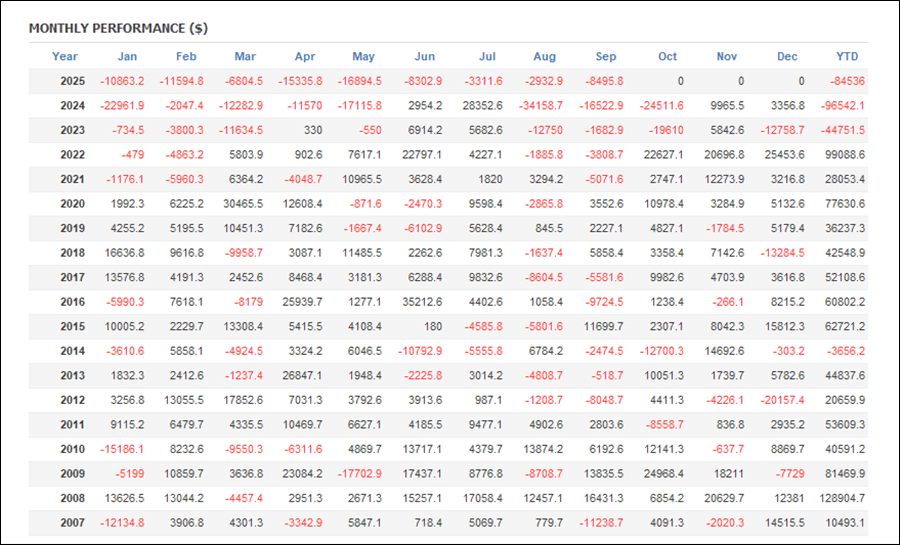Viewport: 900px width, 545px height.
Task: Click the MONTHLY PERFORMANCE ($) title
Action: pyautogui.click(x=118, y=28)
